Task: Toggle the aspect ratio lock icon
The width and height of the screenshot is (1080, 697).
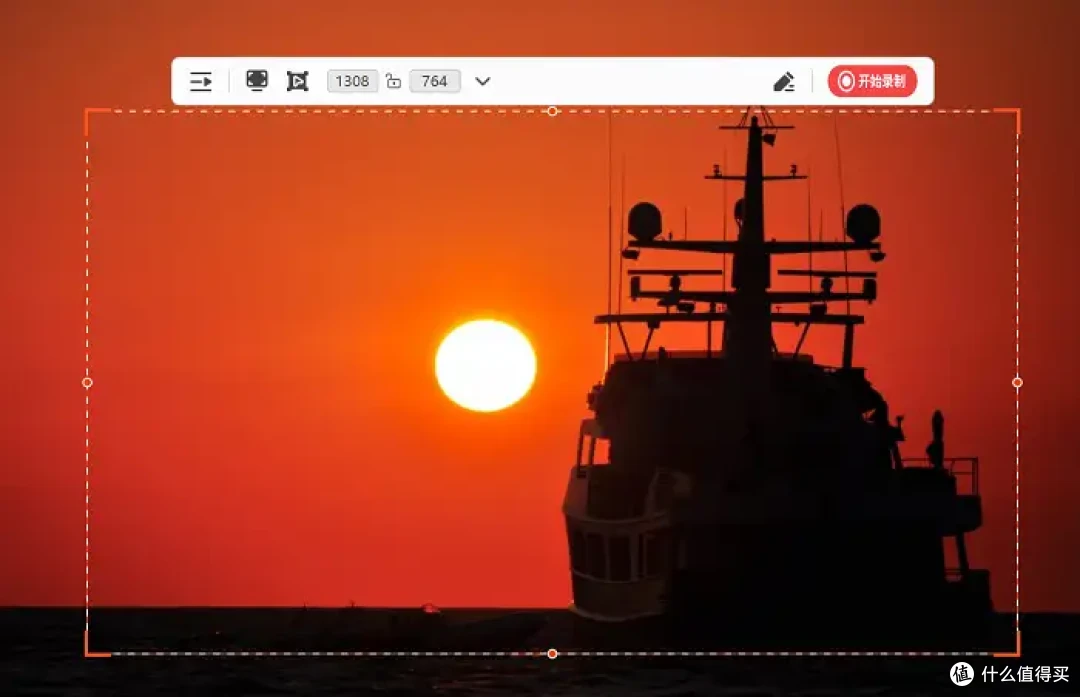Action: point(393,81)
